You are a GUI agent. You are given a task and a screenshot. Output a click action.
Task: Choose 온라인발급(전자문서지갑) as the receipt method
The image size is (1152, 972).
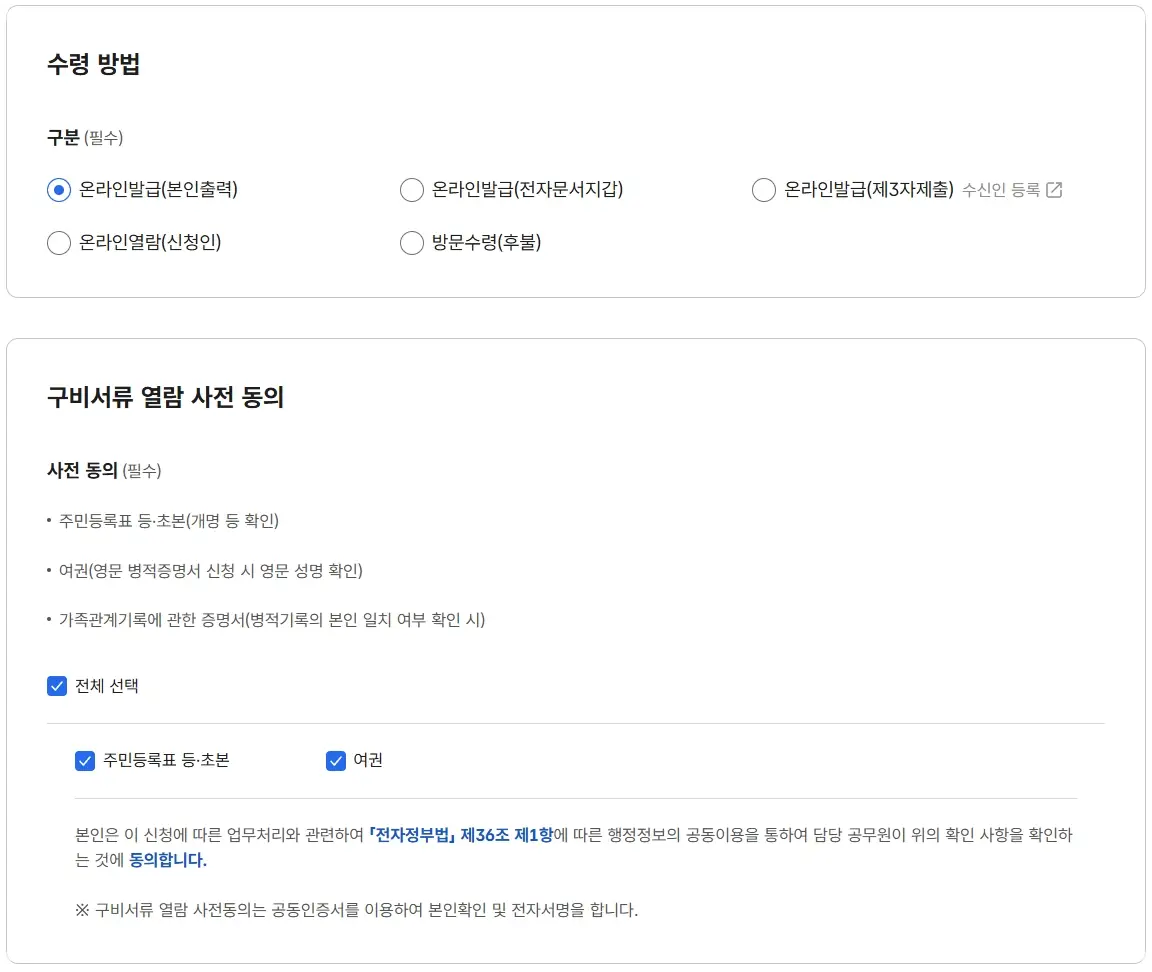click(411, 190)
